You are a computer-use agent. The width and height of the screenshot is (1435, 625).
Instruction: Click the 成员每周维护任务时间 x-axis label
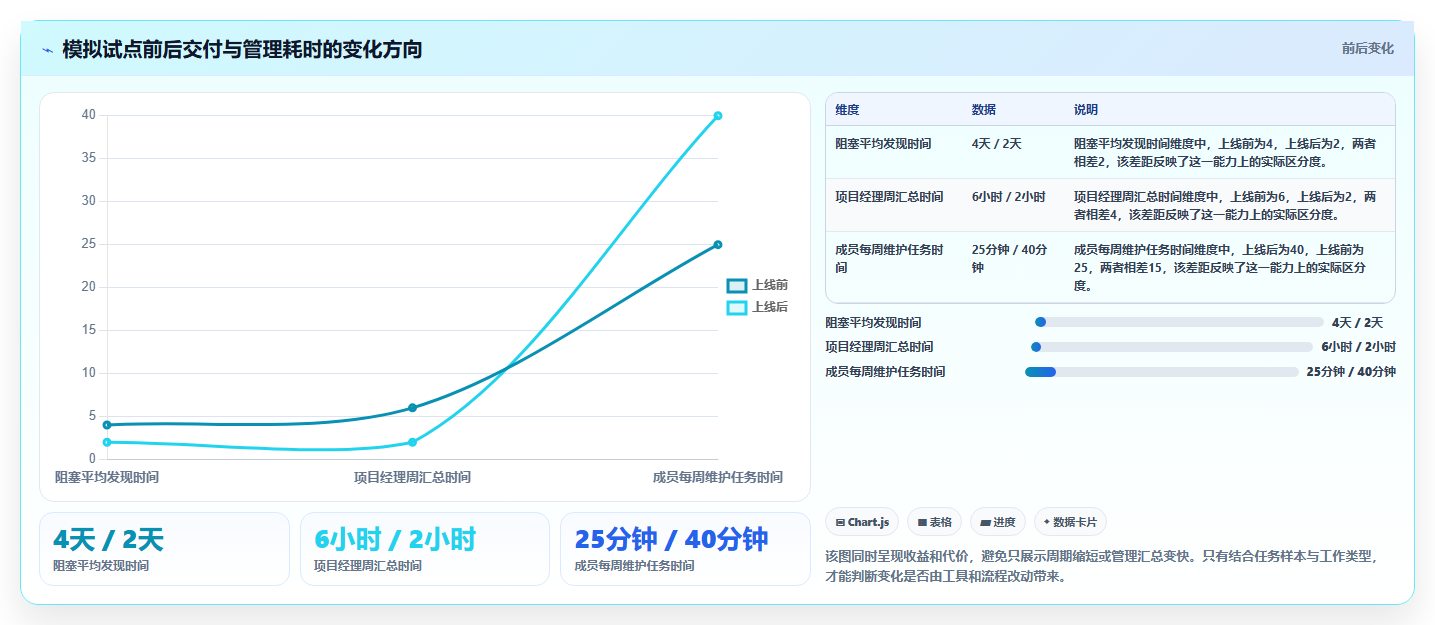(x=718, y=477)
